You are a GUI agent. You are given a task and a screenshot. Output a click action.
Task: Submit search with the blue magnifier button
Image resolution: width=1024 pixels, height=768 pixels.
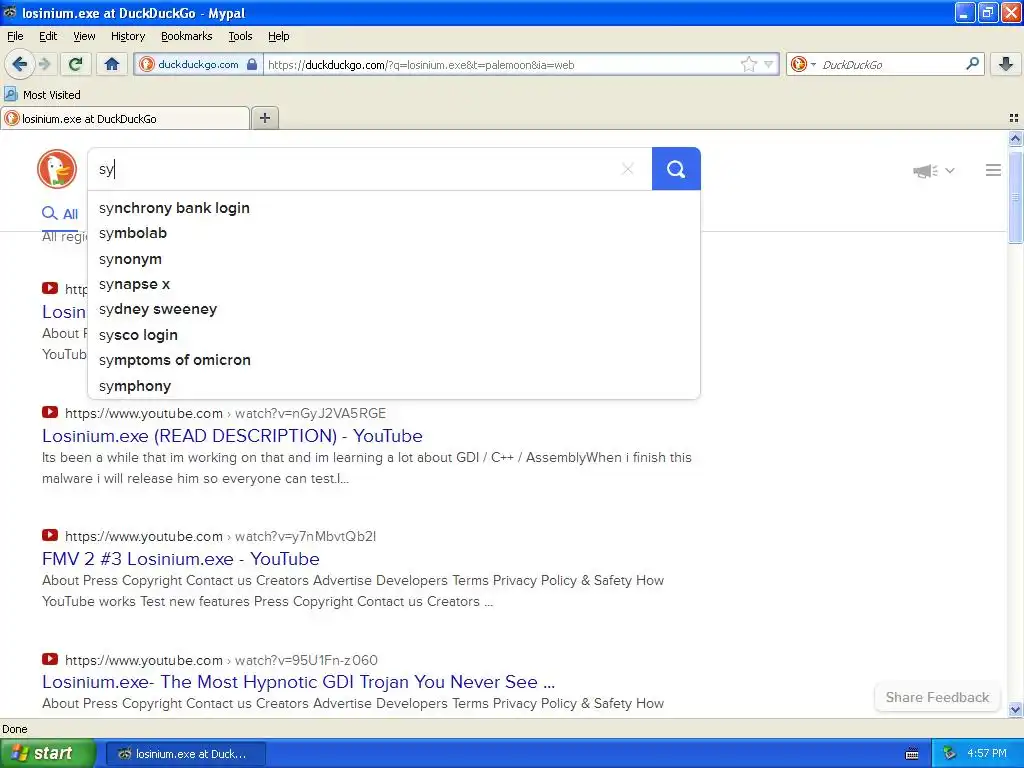[676, 169]
